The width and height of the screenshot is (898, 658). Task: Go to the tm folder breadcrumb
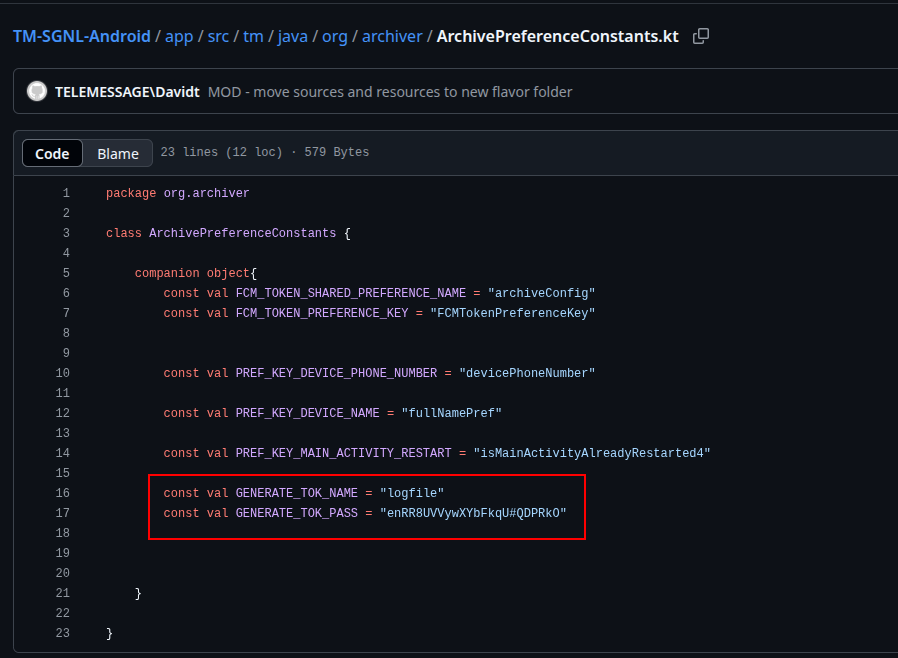click(x=253, y=36)
